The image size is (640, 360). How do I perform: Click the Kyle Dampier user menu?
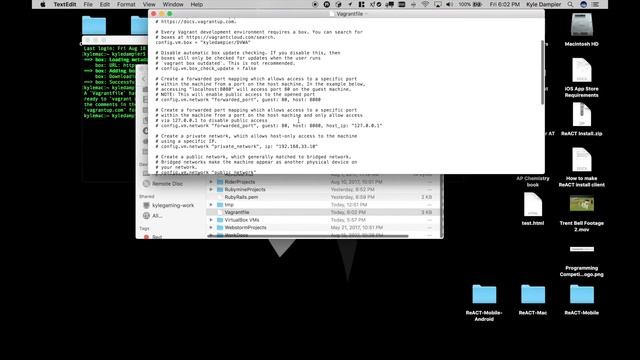[543, 4]
